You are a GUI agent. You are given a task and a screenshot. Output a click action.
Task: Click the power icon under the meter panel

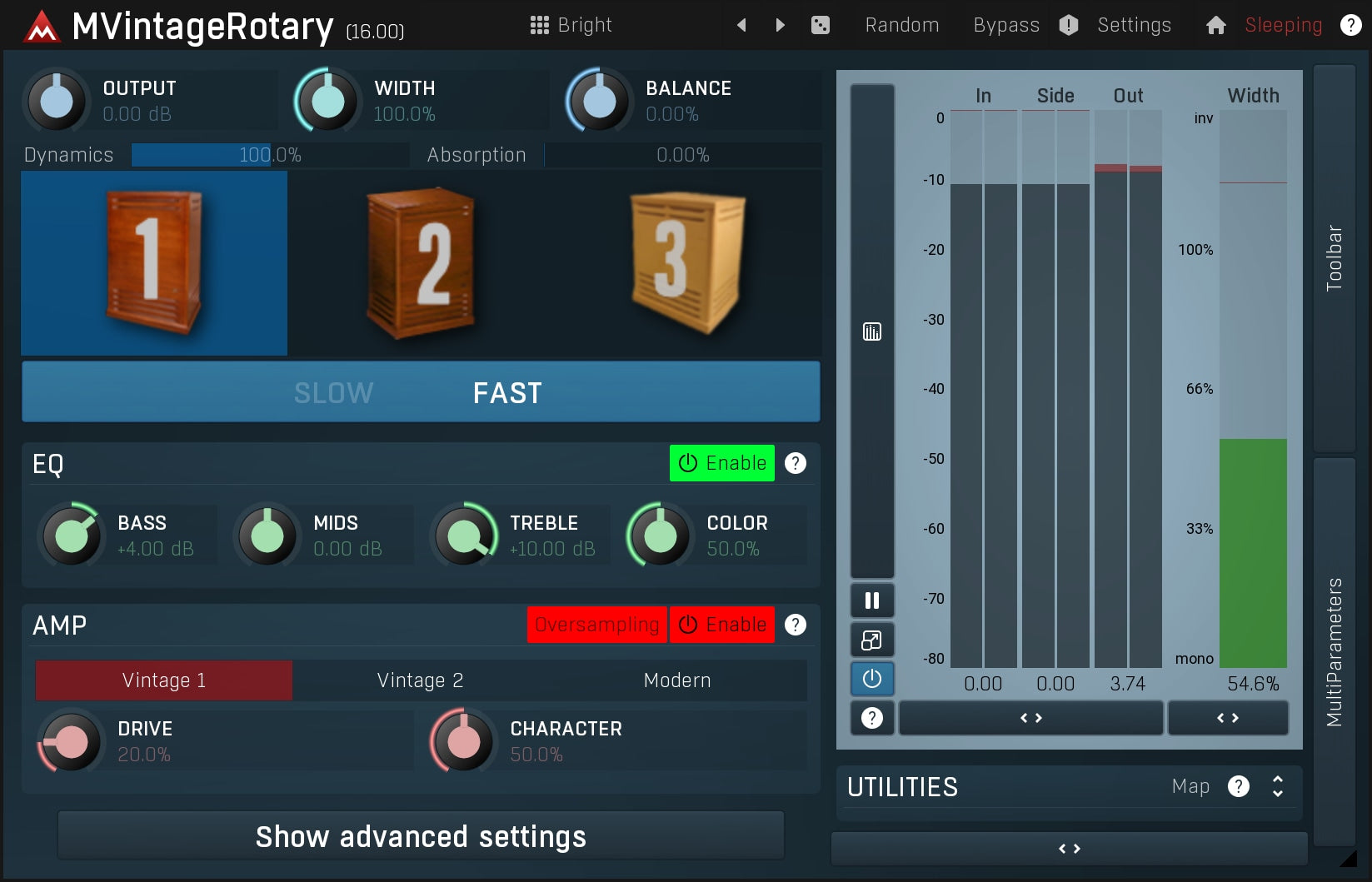871,679
